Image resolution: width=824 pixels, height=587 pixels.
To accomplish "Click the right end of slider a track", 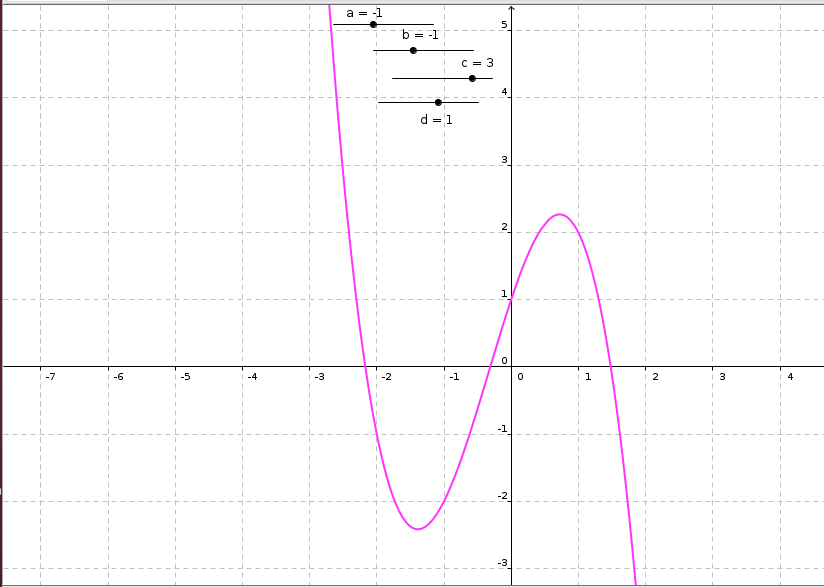I will (432, 24).
